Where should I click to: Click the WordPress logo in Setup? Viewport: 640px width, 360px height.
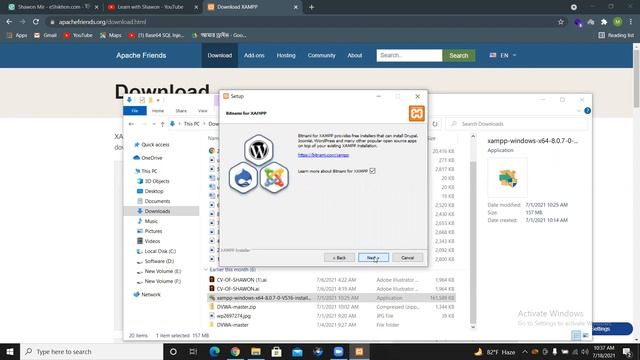258,150
